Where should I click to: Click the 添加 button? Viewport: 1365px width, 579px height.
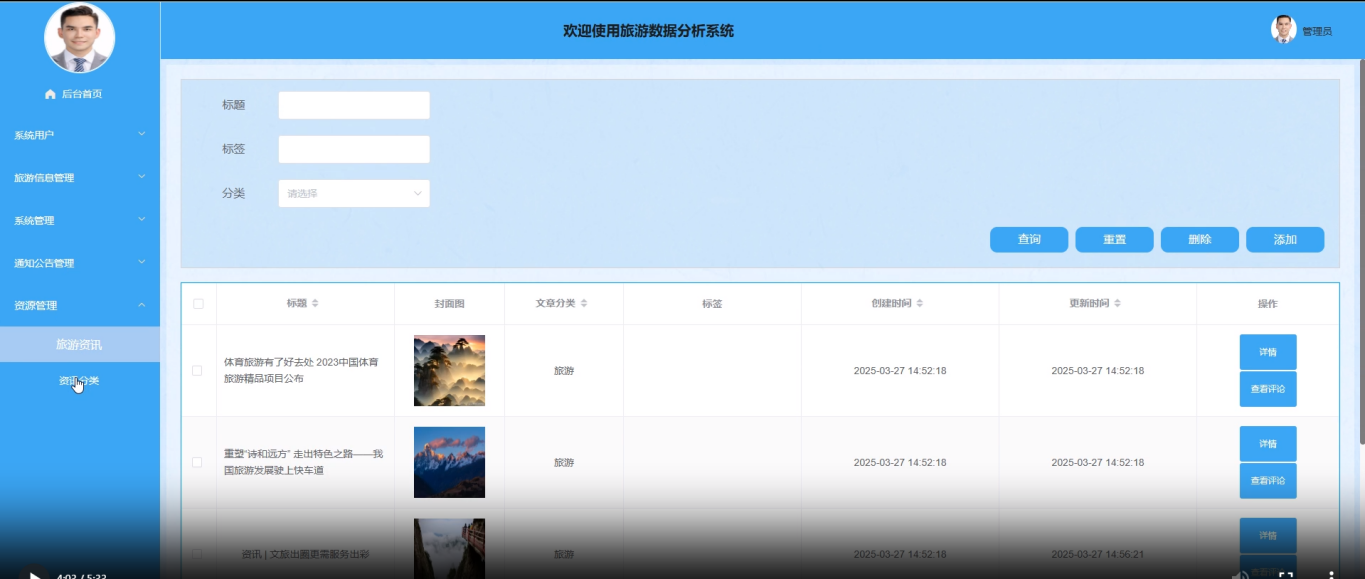point(1285,240)
